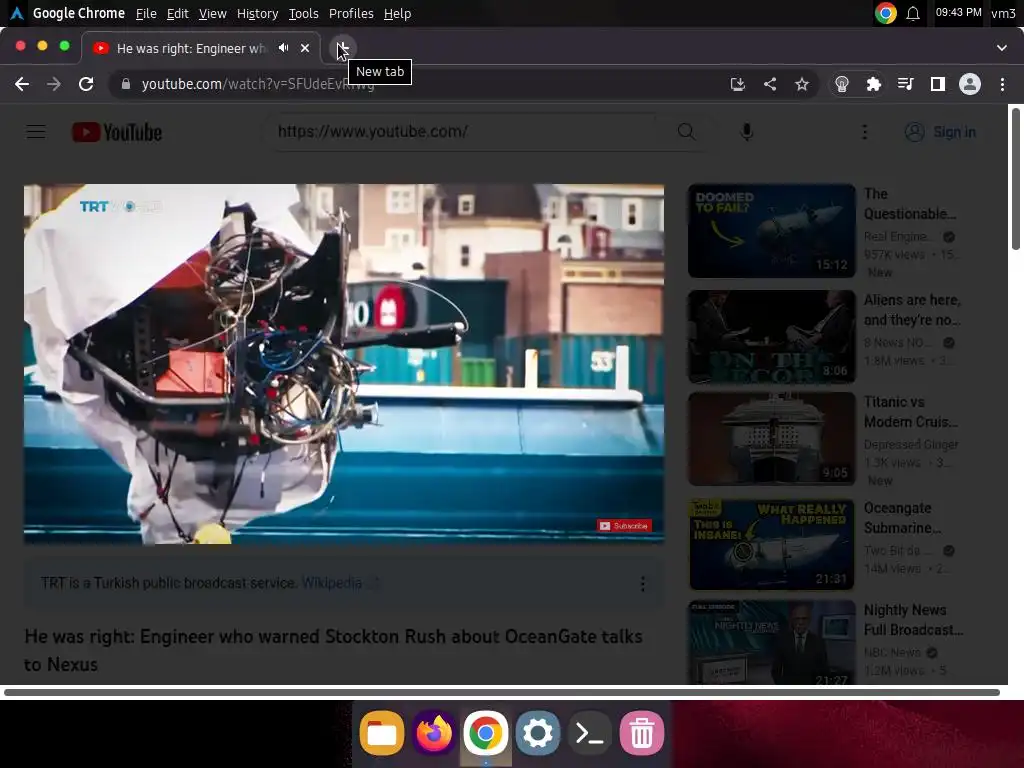Screen dimensions: 1024x768
Task: Open YouTube settings three-dot menu
Action: click(x=865, y=132)
